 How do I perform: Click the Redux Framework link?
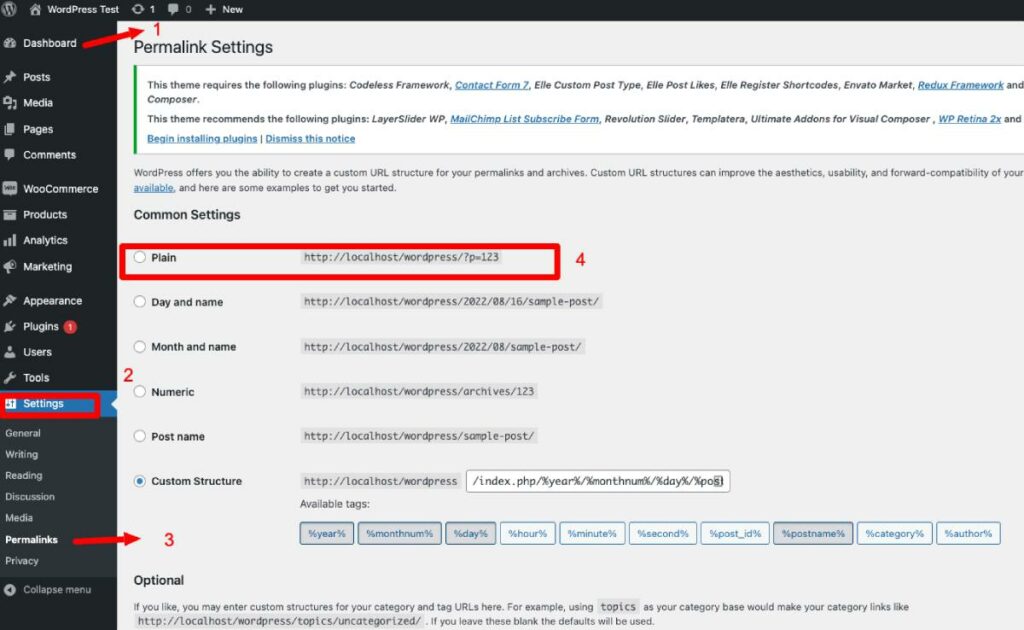[x=961, y=85]
